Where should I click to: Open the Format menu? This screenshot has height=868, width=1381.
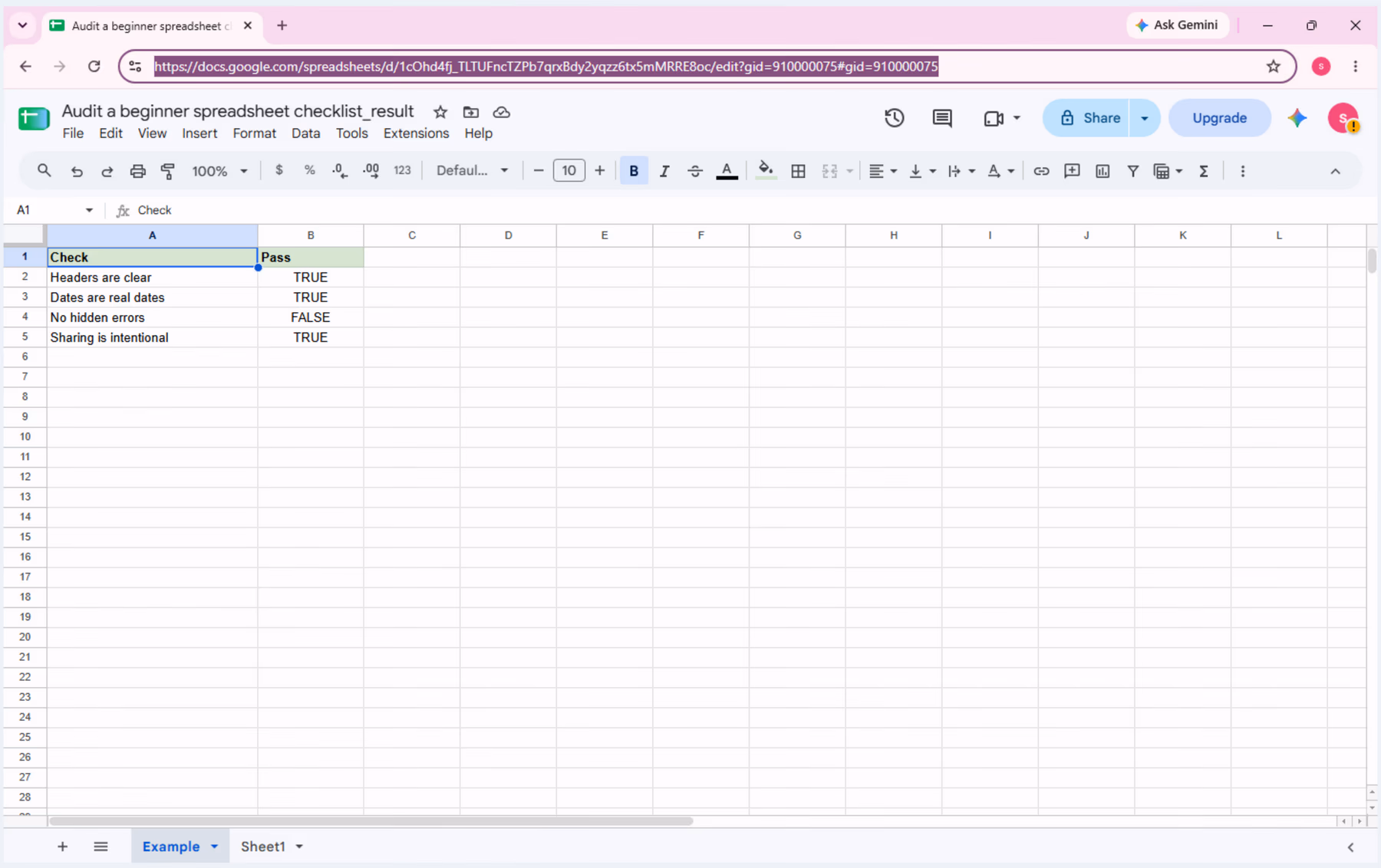tap(254, 133)
